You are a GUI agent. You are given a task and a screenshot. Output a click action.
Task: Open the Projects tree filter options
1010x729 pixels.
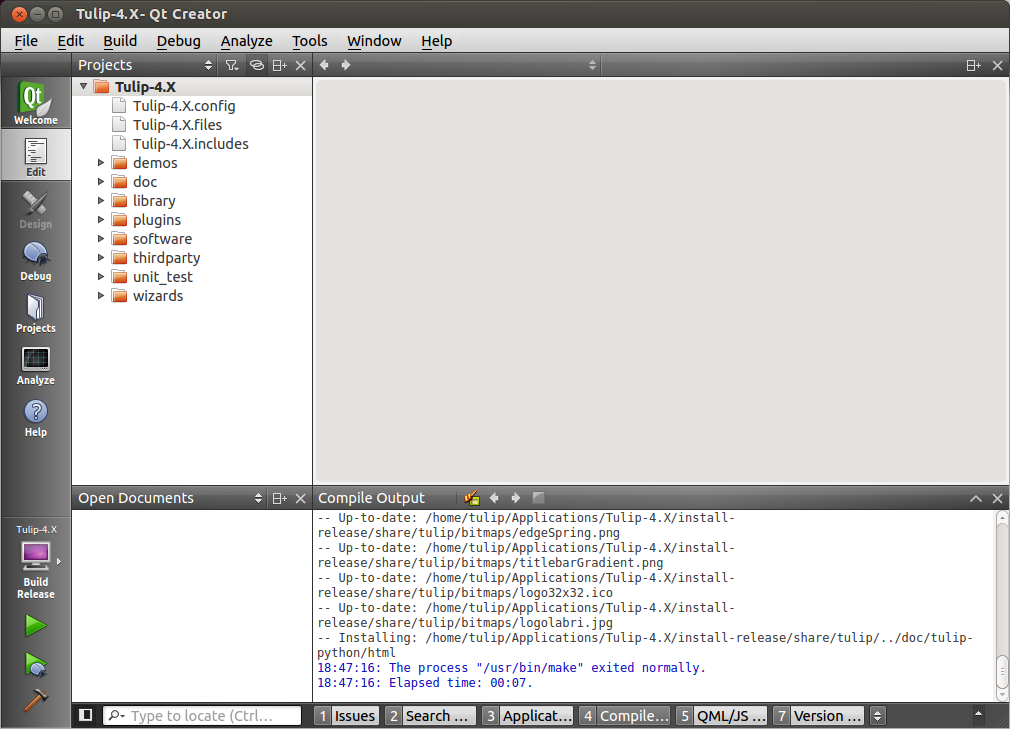(x=232, y=65)
